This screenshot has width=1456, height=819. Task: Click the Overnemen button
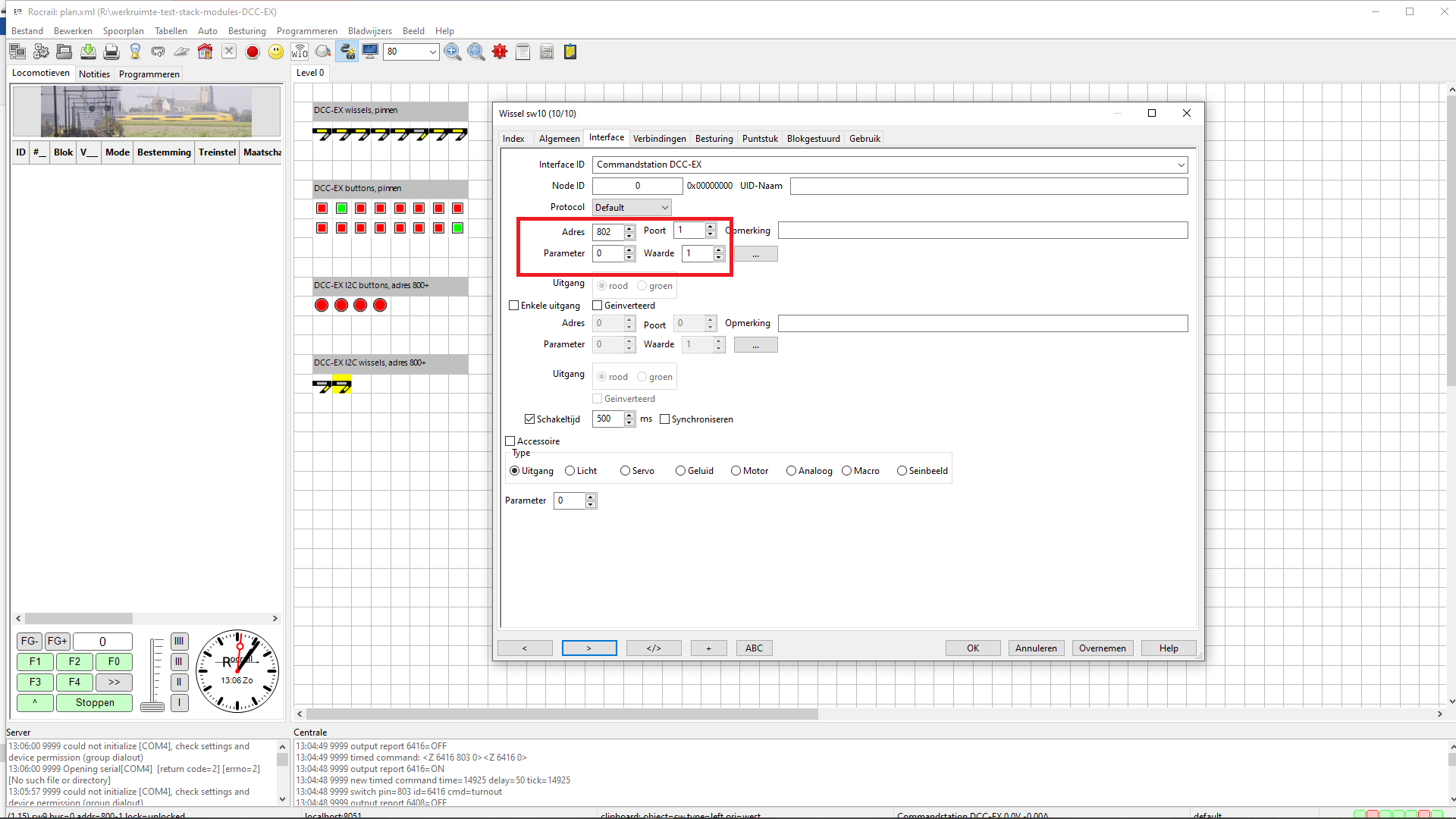[x=1102, y=648]
